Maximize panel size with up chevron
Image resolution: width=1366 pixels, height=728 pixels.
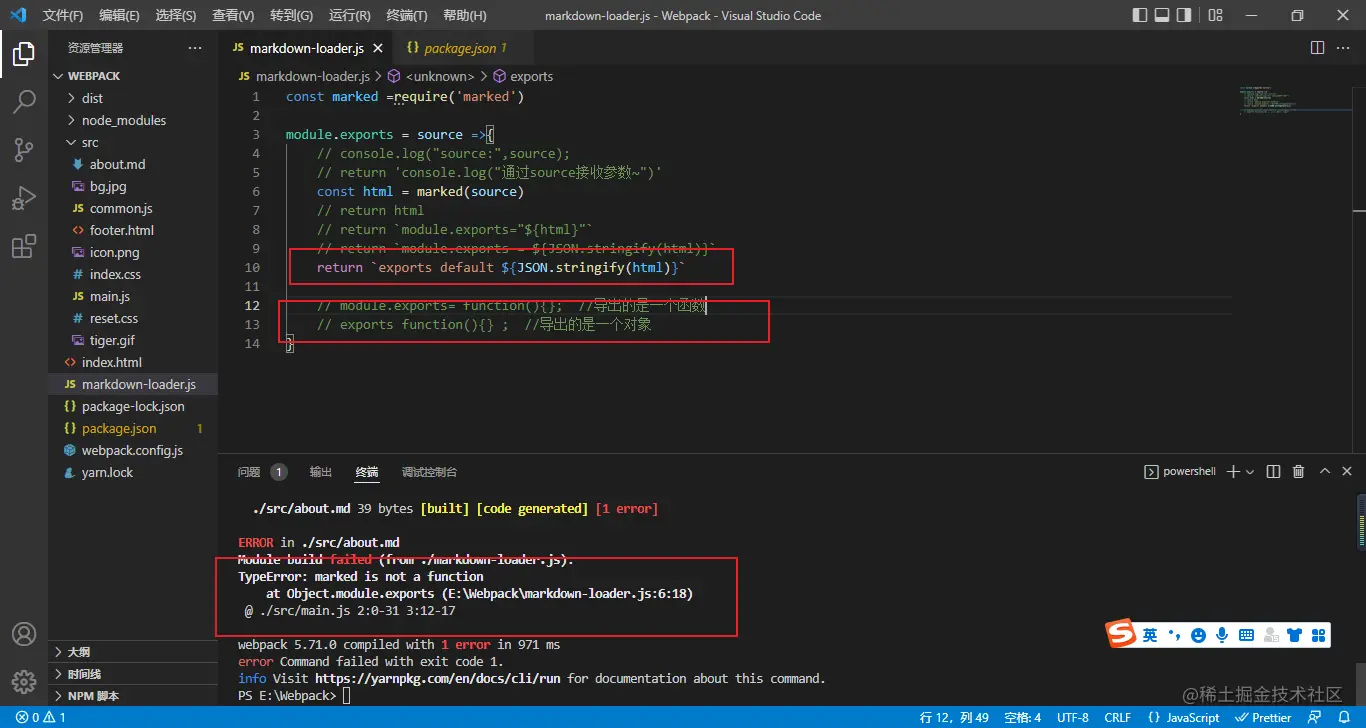[x=1324, y=472]
